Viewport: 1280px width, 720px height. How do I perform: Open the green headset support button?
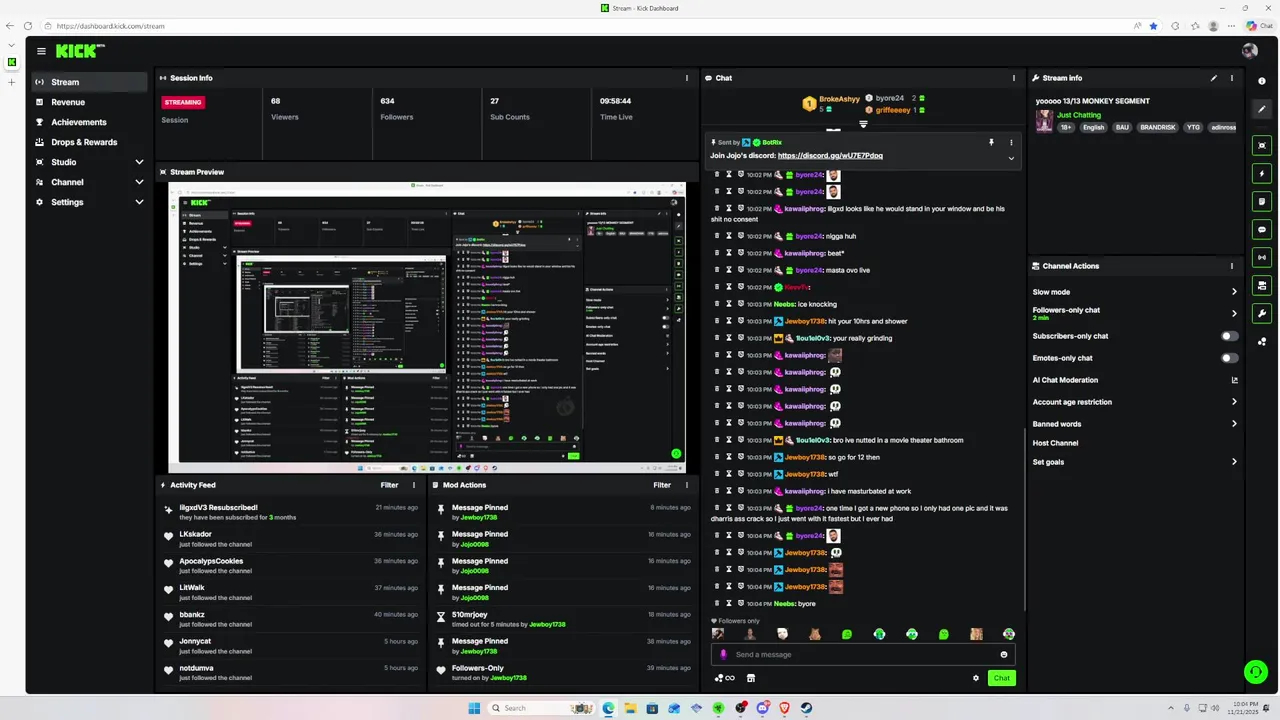tap(1254, 672)
